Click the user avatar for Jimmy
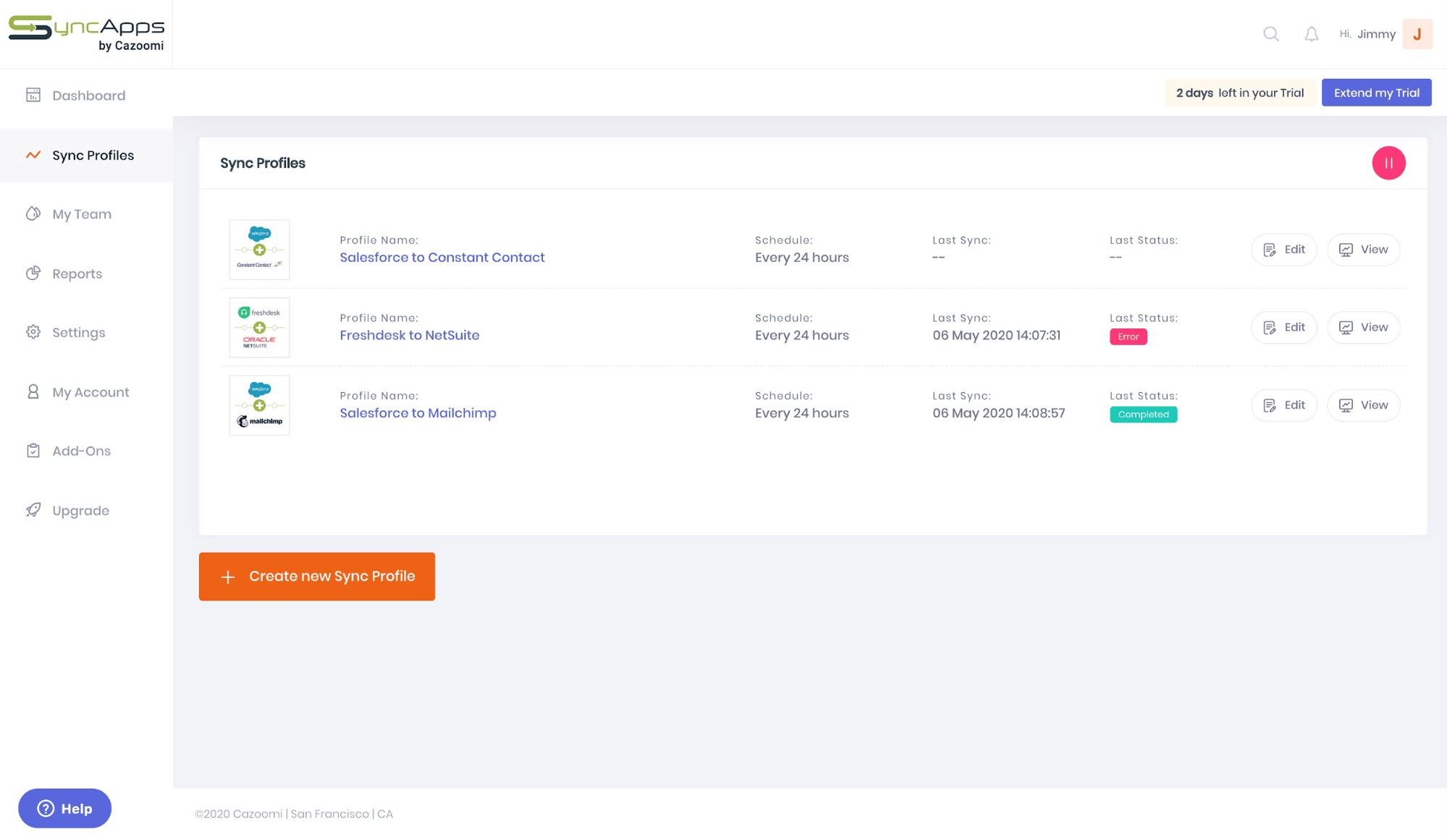 tap(1419, 34)
